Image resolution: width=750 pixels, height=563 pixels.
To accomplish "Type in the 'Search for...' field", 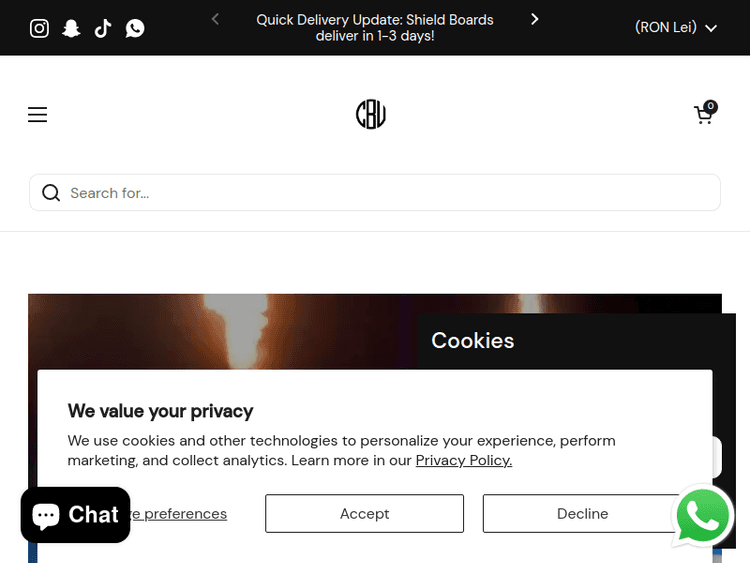I will [x=390, y=193].
